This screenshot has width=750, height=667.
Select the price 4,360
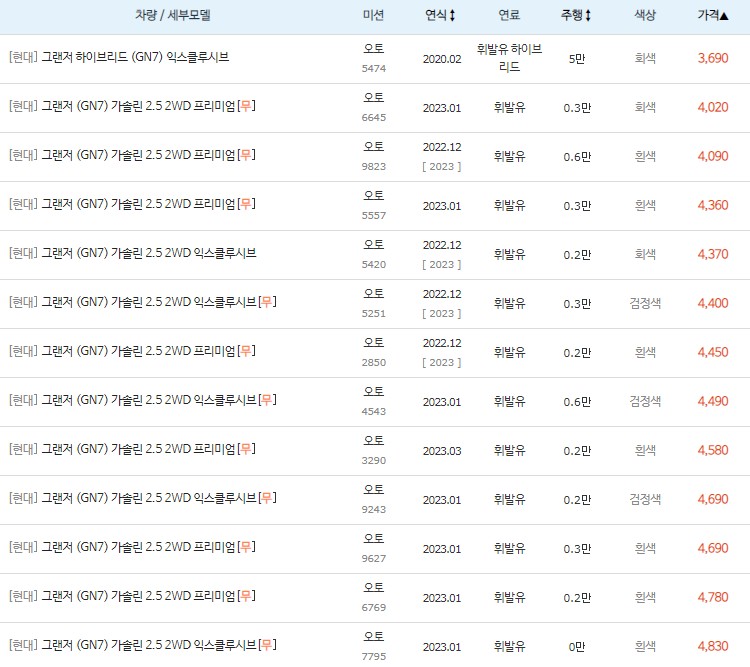(x=713, y=205)
